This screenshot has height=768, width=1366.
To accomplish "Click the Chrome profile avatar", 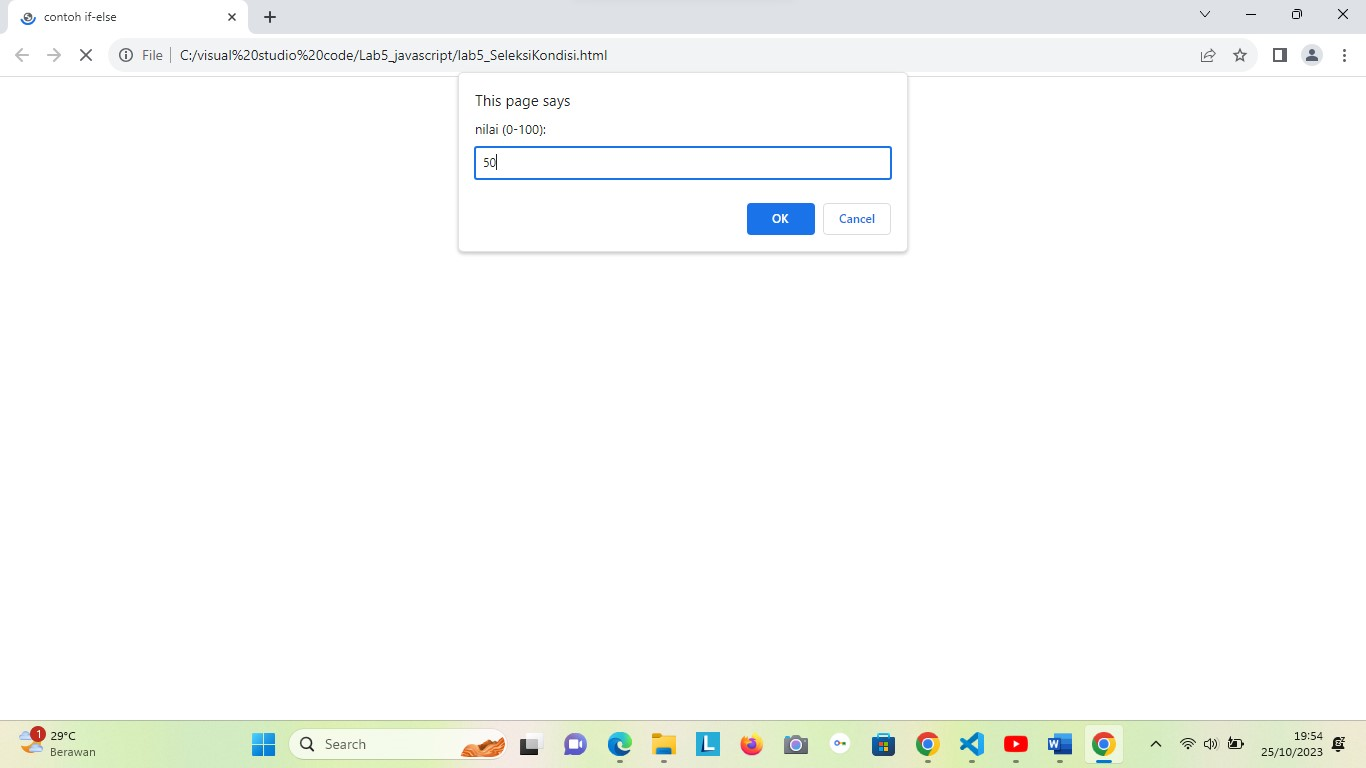I will click(1312, 55).
